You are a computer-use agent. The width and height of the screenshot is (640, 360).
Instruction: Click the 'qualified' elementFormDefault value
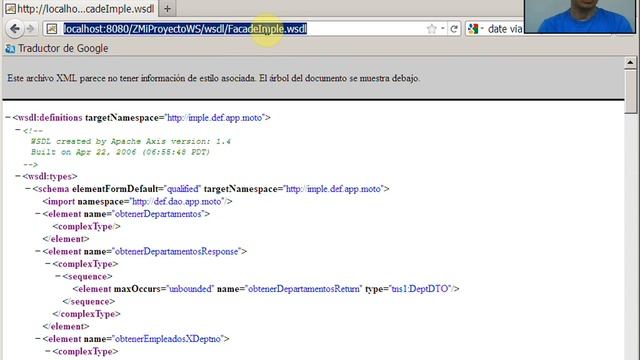(x=183, y=189)
